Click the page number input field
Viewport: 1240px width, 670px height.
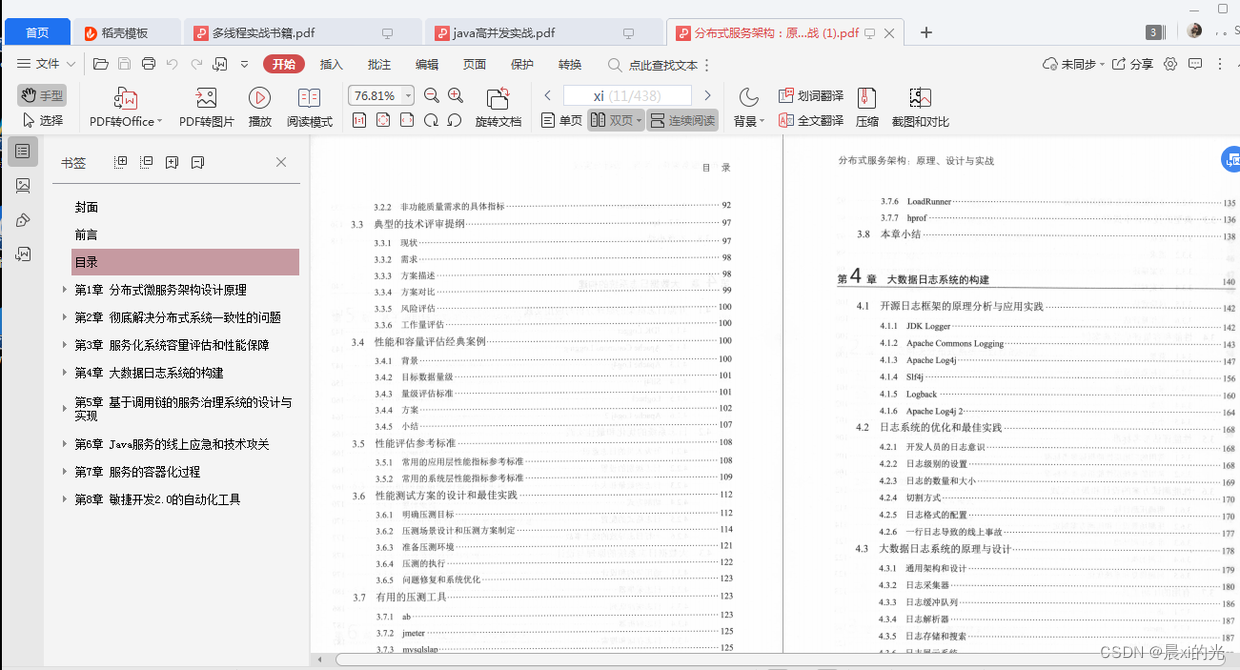point(627,96)
